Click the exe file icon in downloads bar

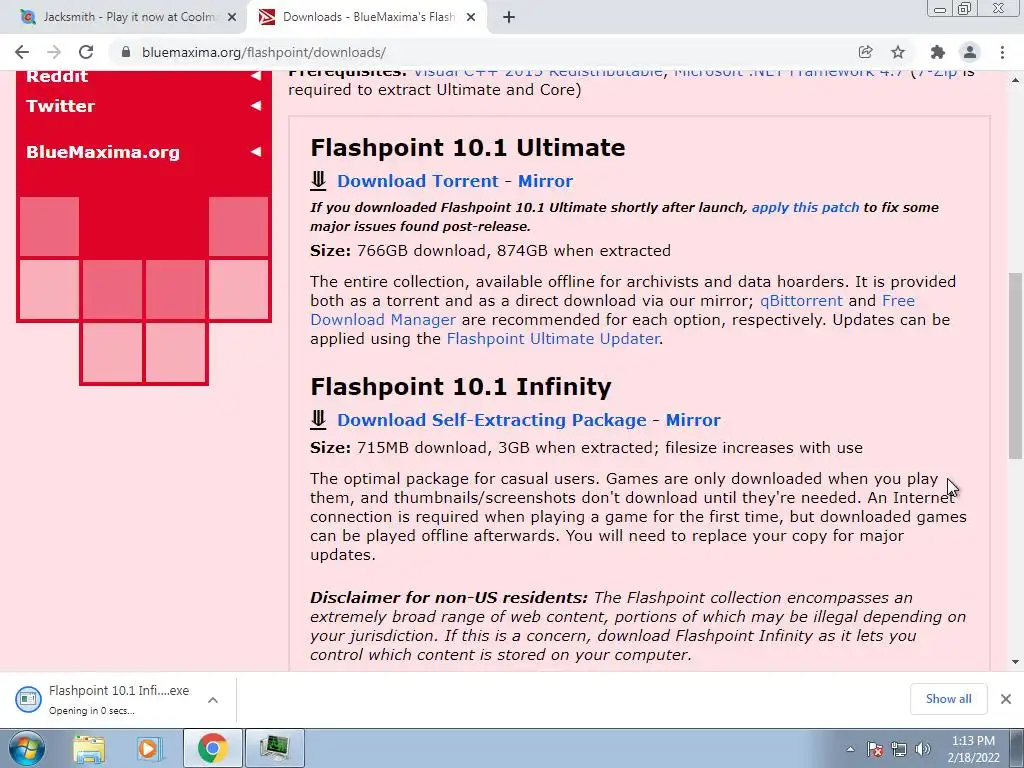pos(28,699)
